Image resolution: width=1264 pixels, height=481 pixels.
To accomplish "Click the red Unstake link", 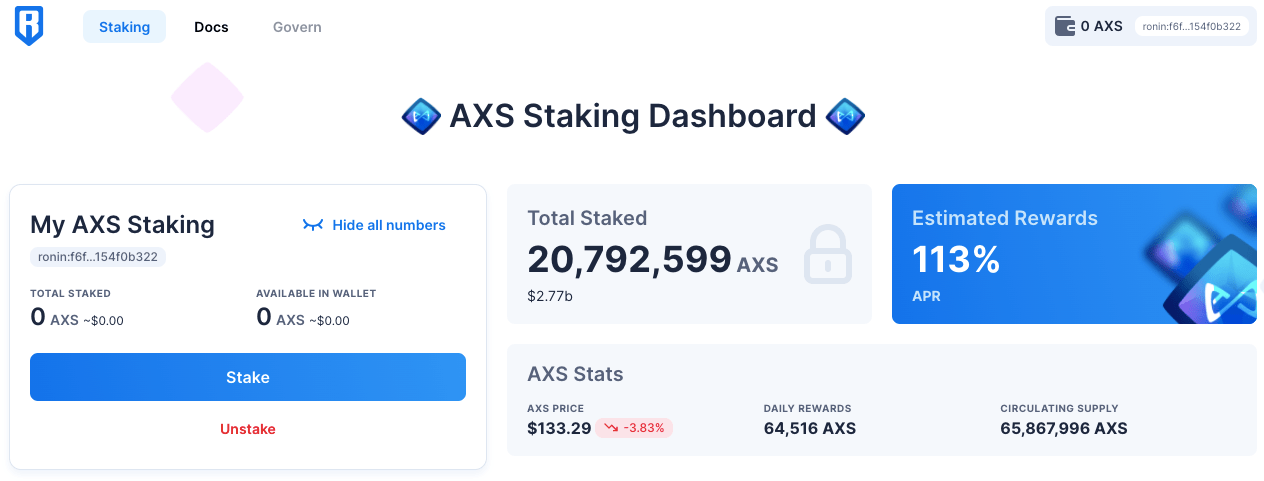I will tap(248, 429).
